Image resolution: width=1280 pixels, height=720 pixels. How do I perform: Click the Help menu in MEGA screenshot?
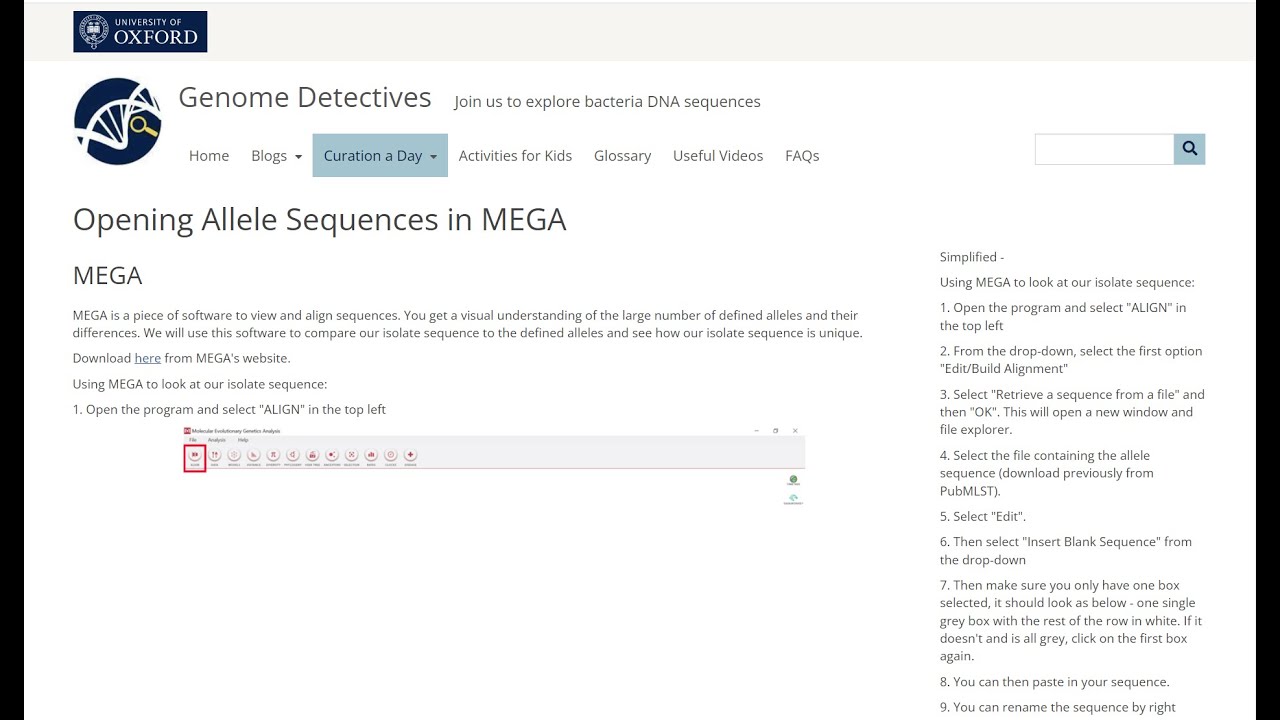(x=243, y=440)
